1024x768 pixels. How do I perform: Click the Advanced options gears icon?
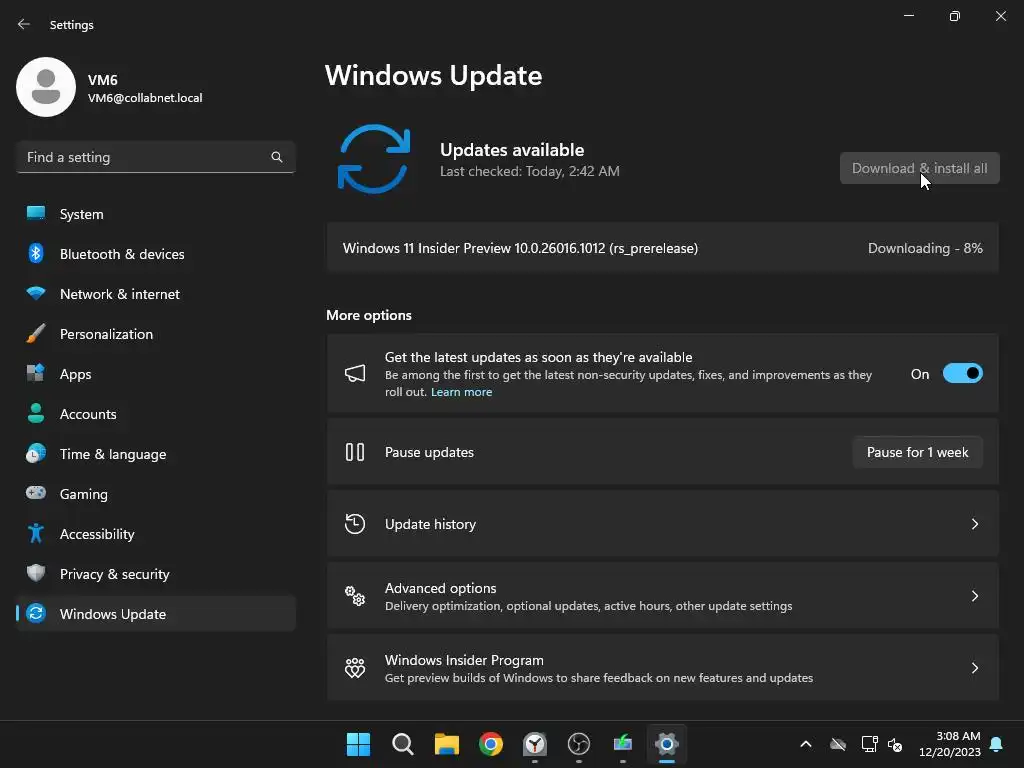(x=355, y=596)
